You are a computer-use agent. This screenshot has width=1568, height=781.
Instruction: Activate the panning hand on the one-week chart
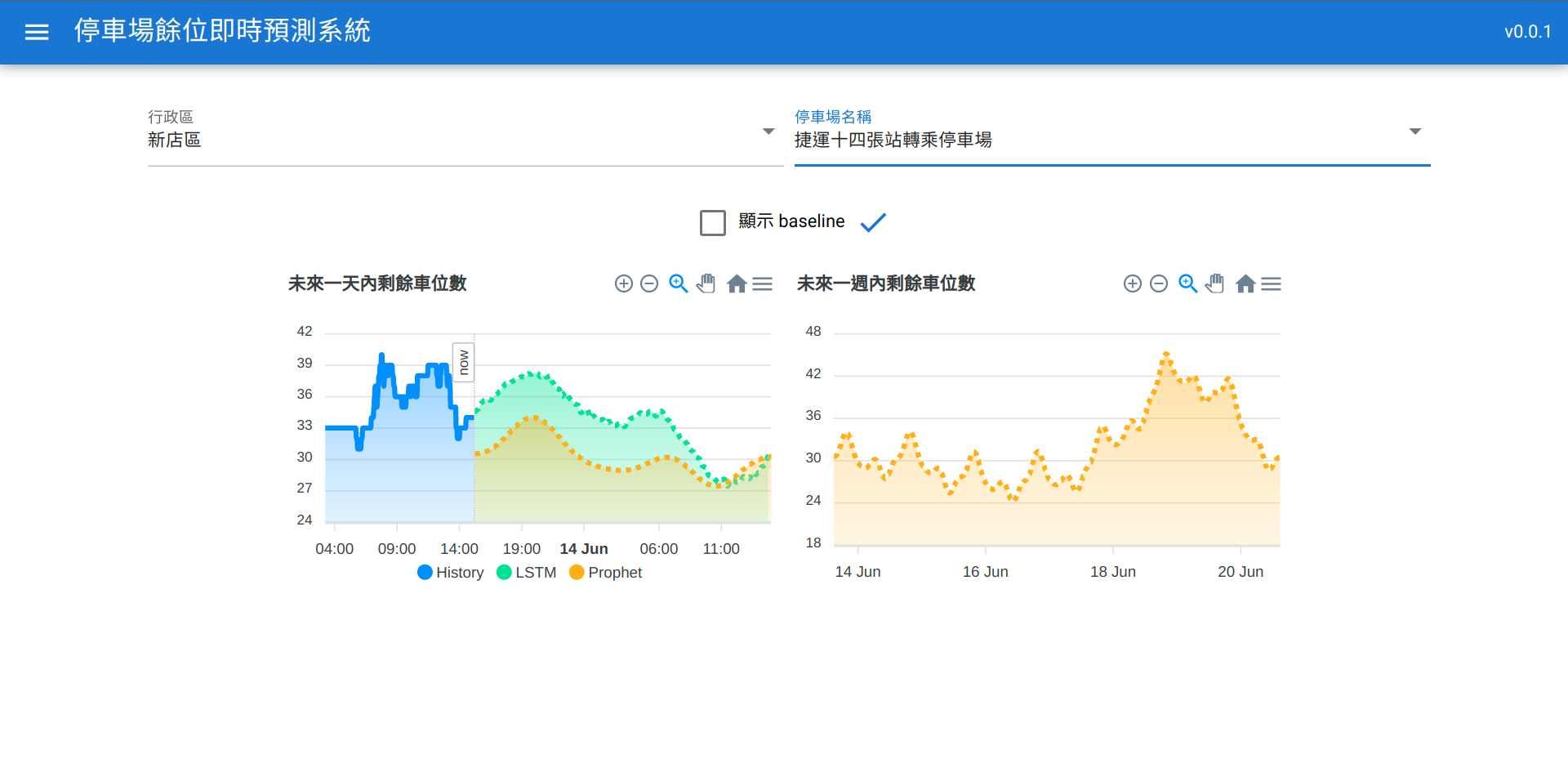click(x=1215, y=283)
